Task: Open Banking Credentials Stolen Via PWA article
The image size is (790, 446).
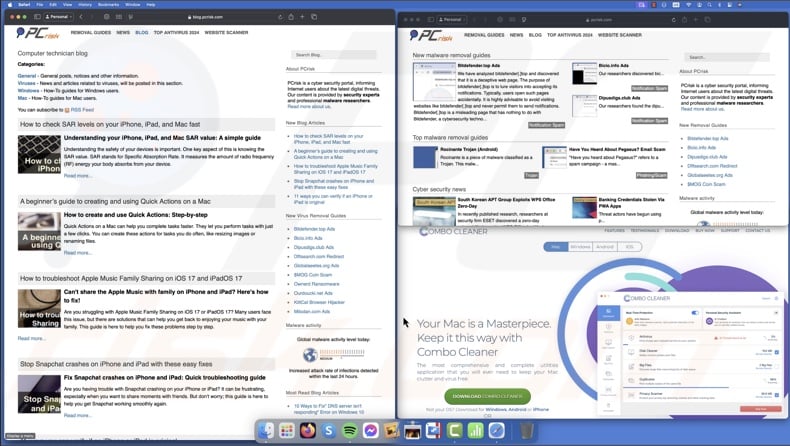Action: pyautogui.click(x=631, y=203)
